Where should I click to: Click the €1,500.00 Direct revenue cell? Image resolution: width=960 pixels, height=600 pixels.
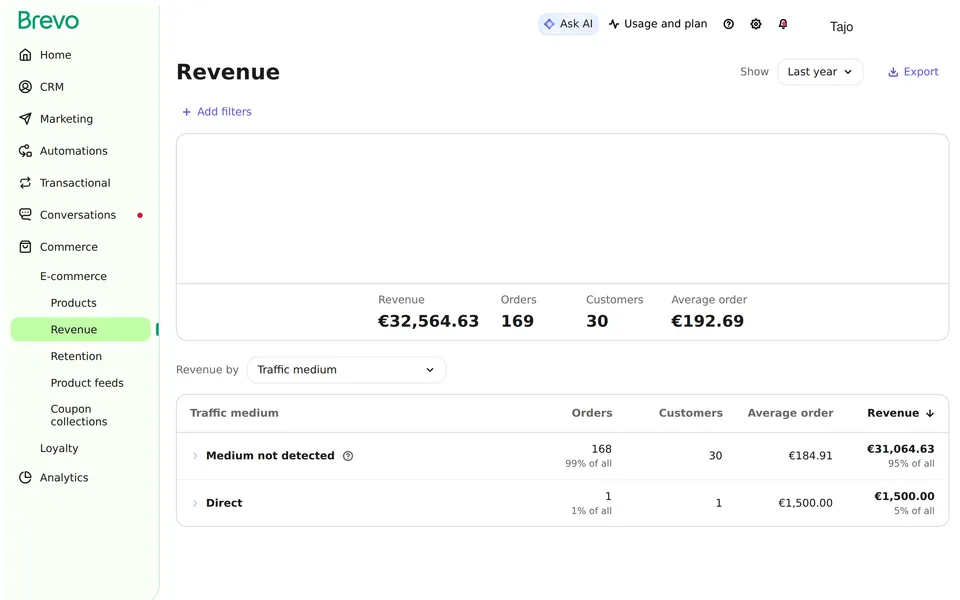(x=904, y=497)
